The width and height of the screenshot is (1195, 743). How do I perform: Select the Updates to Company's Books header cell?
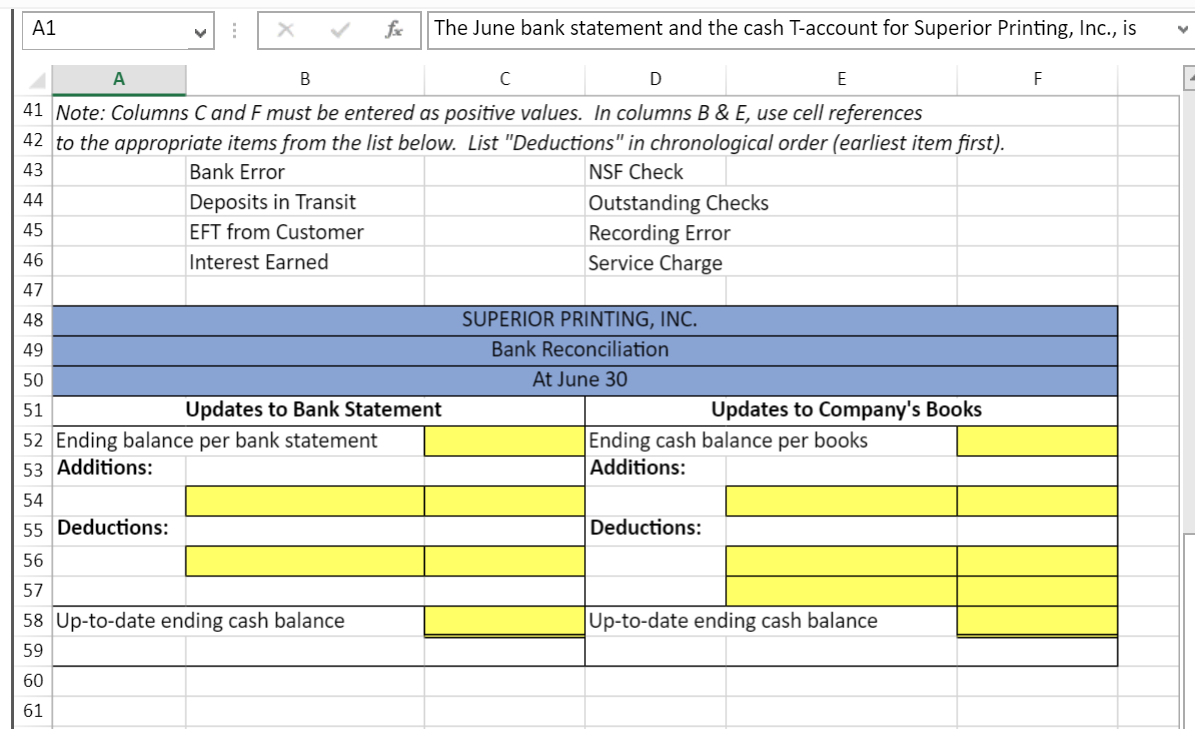point(850,409)
